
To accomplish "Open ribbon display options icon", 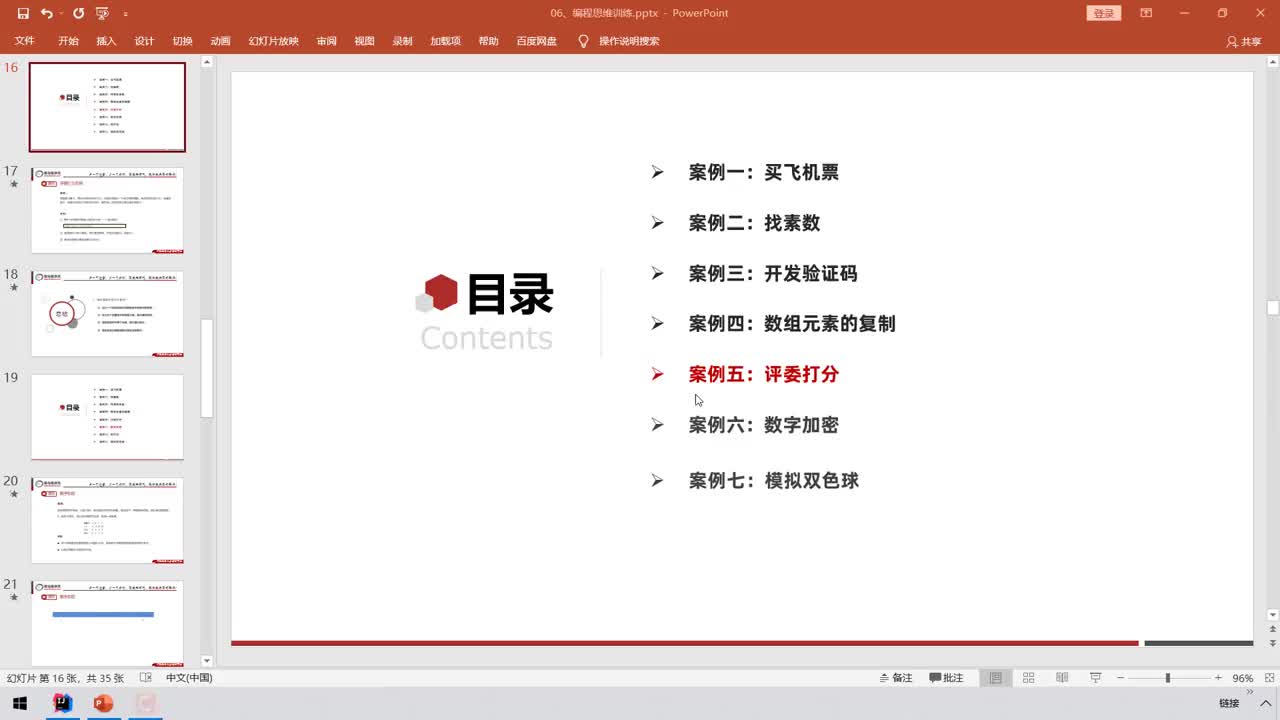I will point(1146,13).
